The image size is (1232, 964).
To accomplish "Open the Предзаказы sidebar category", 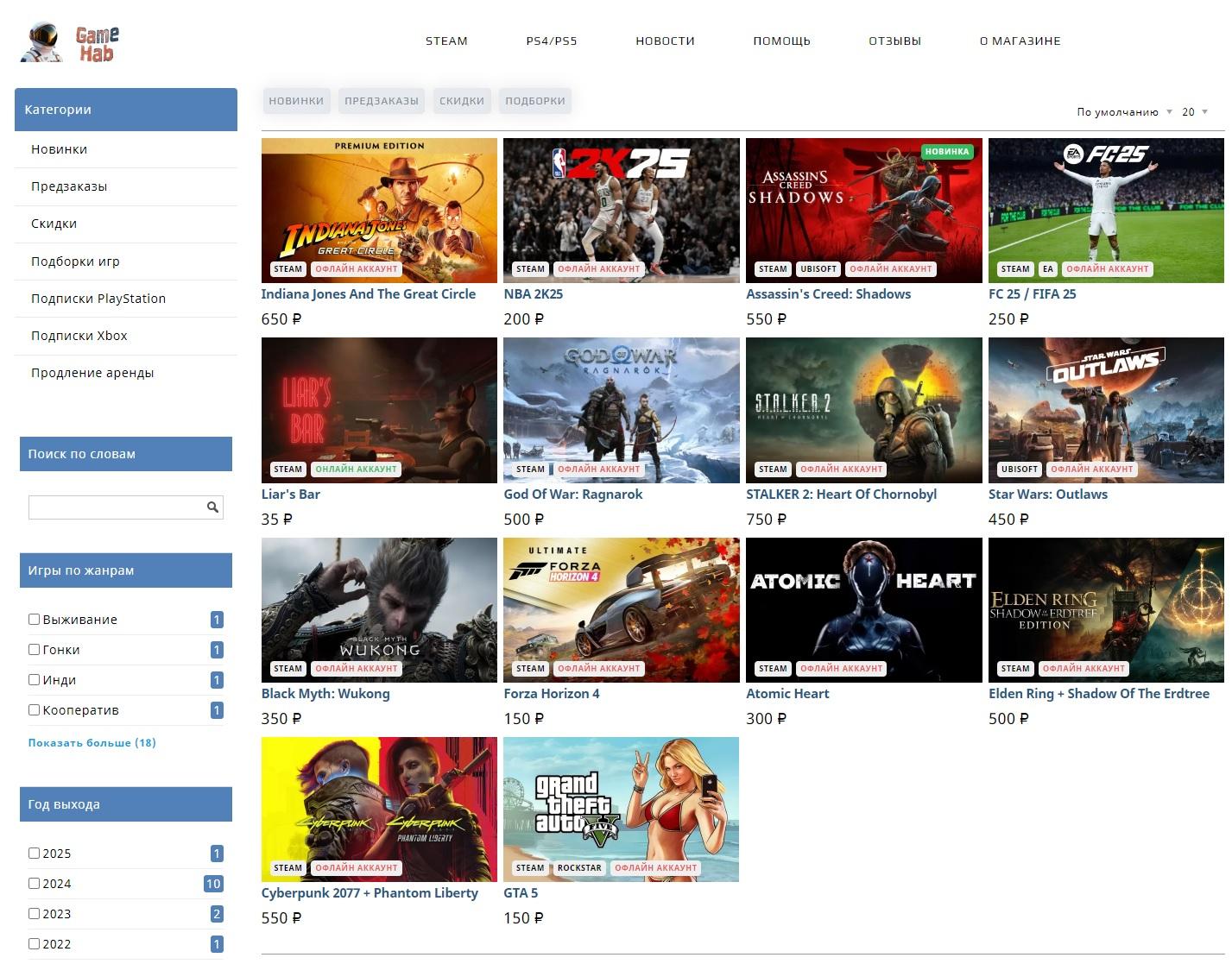I will point(126,186).
